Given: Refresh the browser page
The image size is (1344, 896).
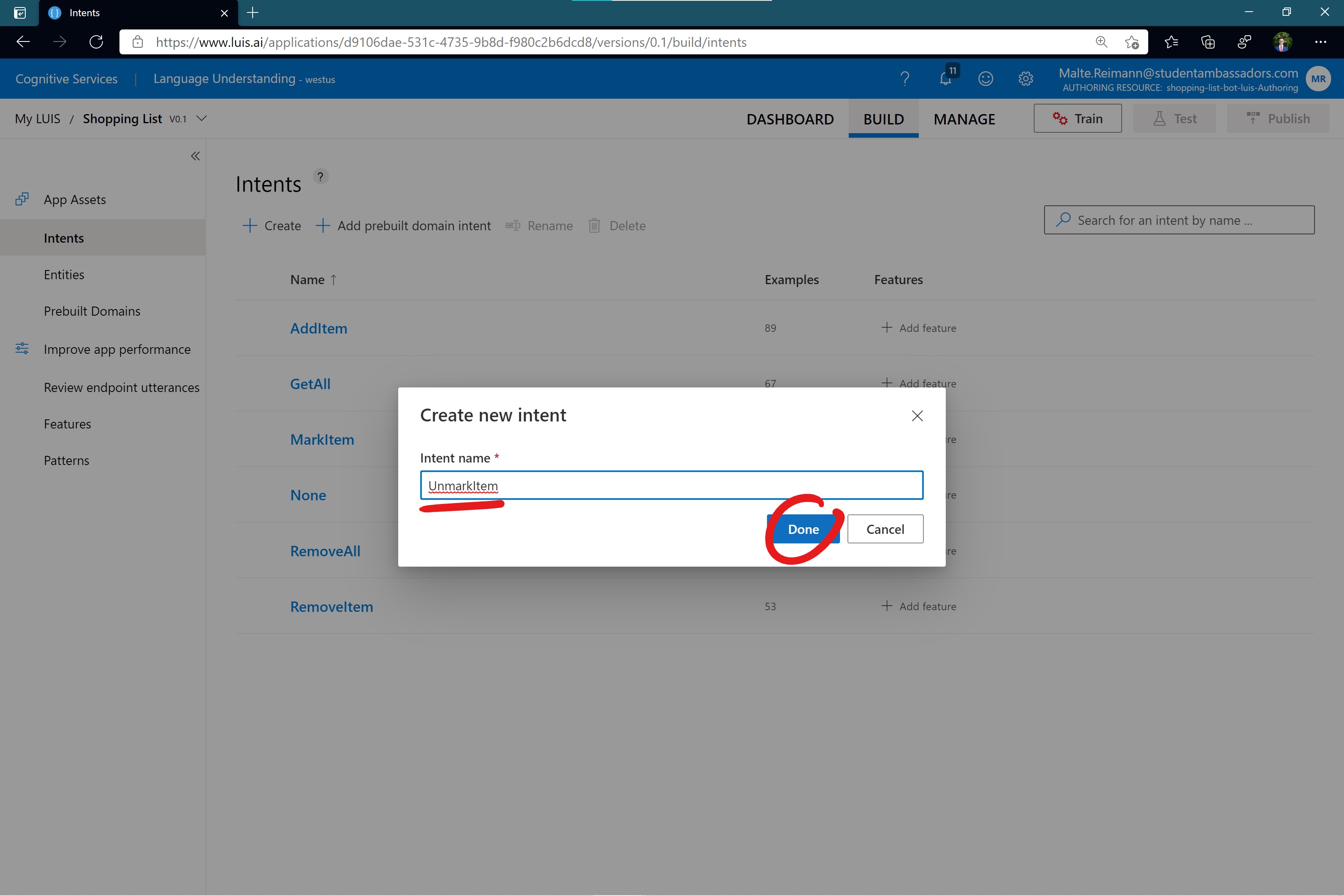Looking at the screenshot, I should 96,42.
